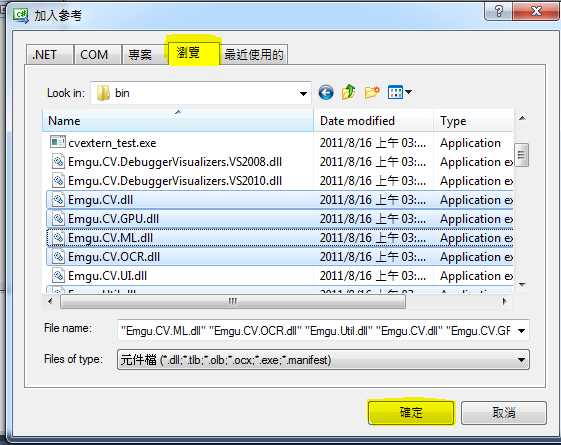The height and width of the screenshot is (445, 561).
Task: Select the Emgu.CV.GPU.dll file name
Action: (113, 219)
